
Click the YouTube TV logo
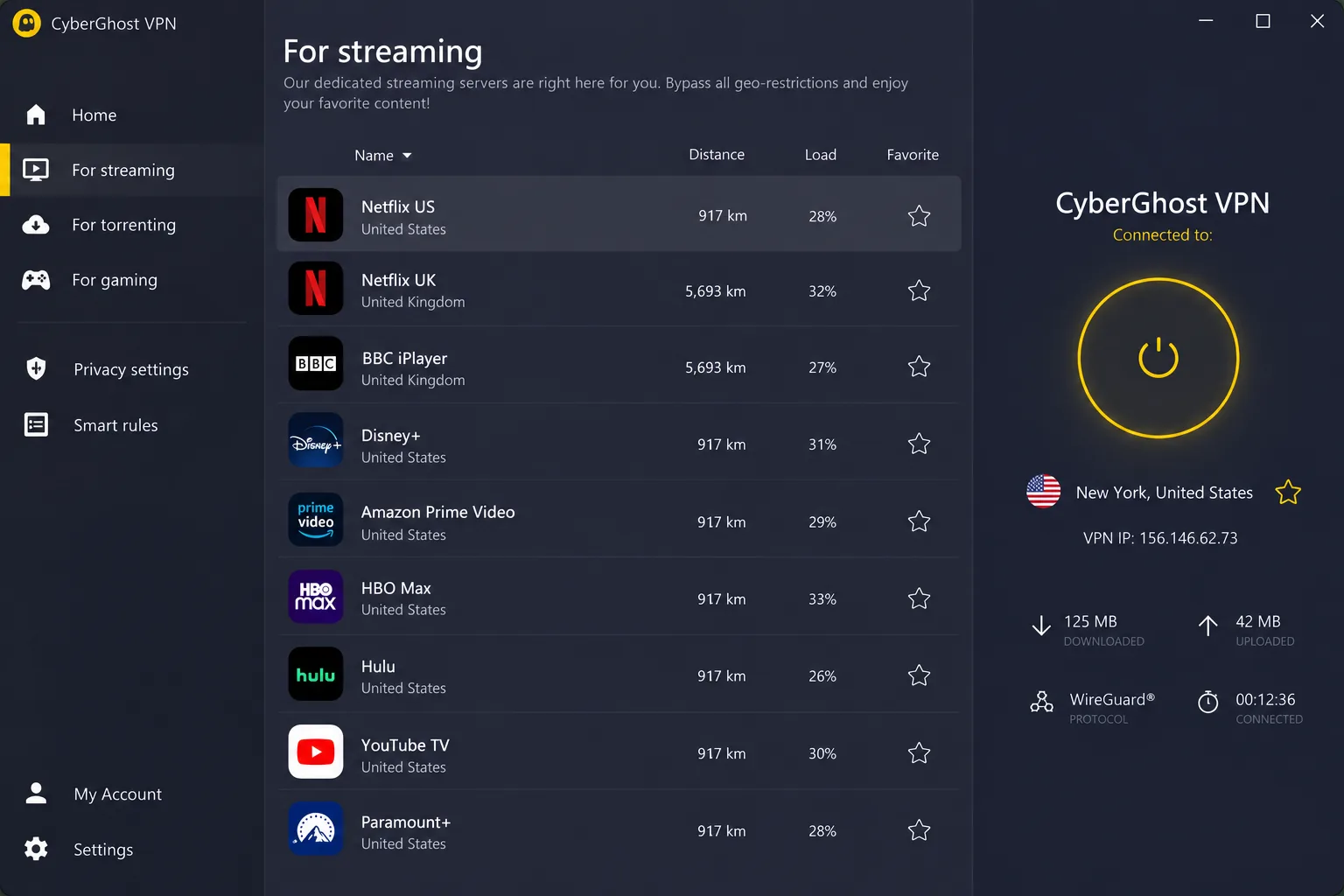[316, 752]
